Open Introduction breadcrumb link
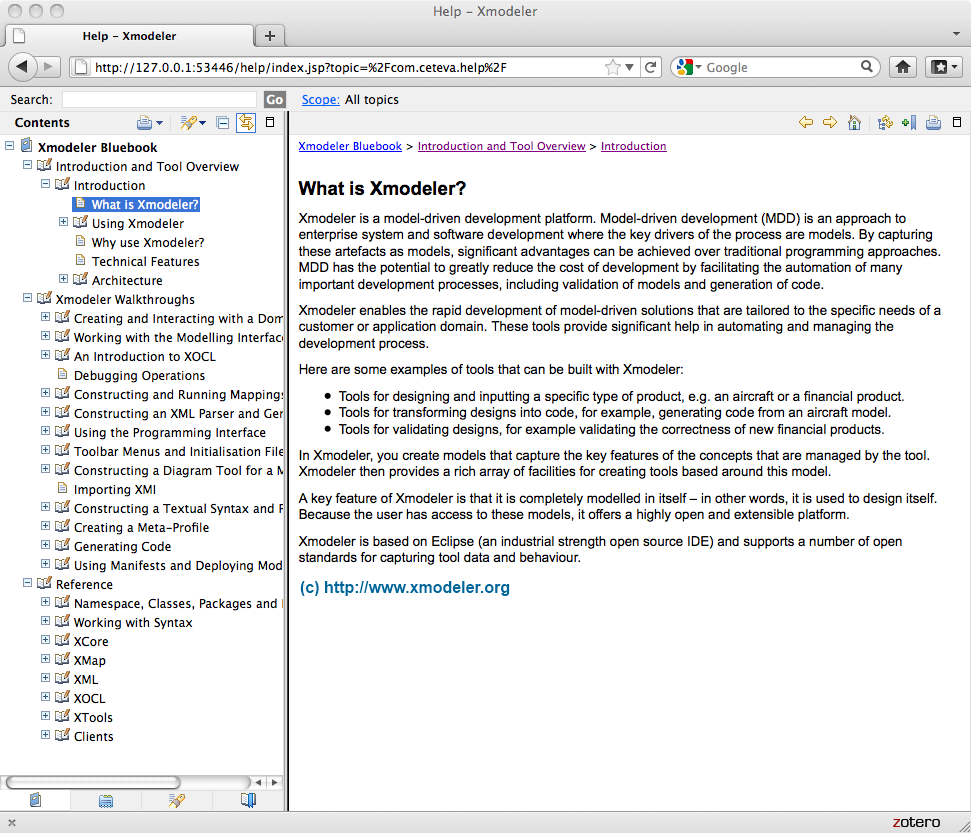Image resolution: width=971 pixels, height=833 pixels. [x=634, y=146]
